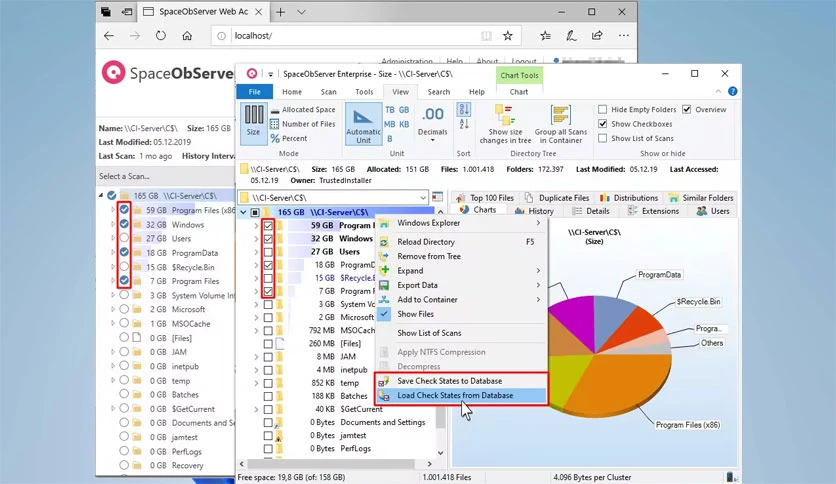Select the Automatic Unit button
Image resolution: width=836 pixels, height=484 pixels.
point(363,124)
